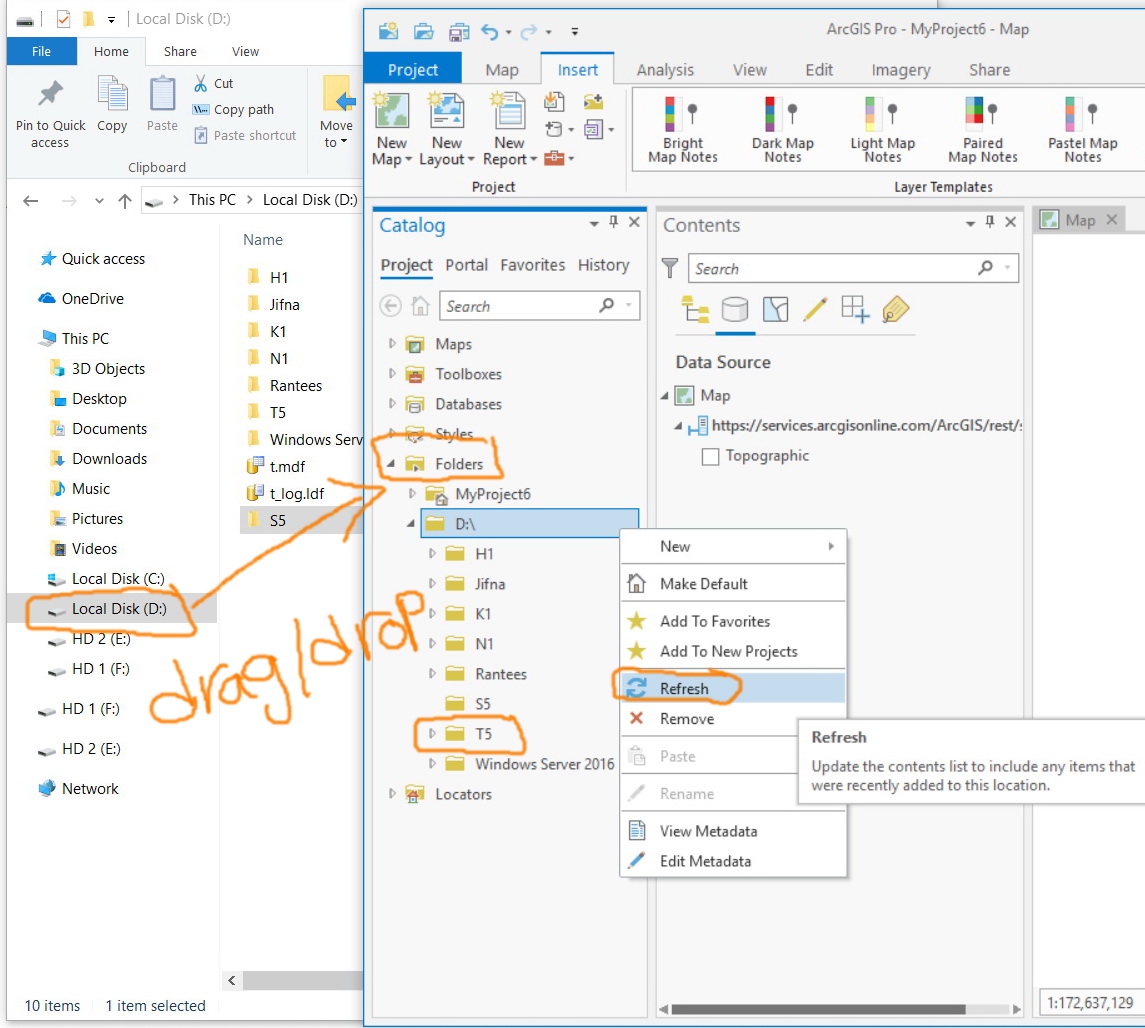Open the New submenu in context menu
Image resolution: width=1145 pixels, height=1028 pixels.
click(733, 546)
